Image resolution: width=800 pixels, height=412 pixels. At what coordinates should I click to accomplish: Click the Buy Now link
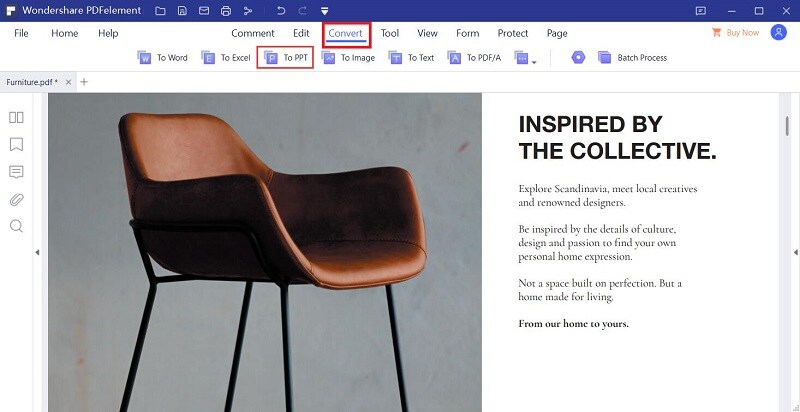point(735,33)
